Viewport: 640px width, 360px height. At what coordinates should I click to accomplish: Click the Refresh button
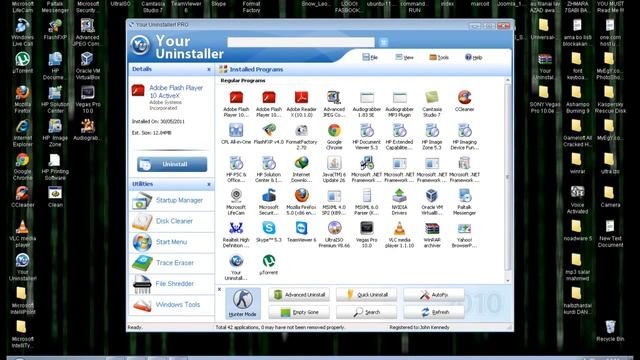(433, 312)
